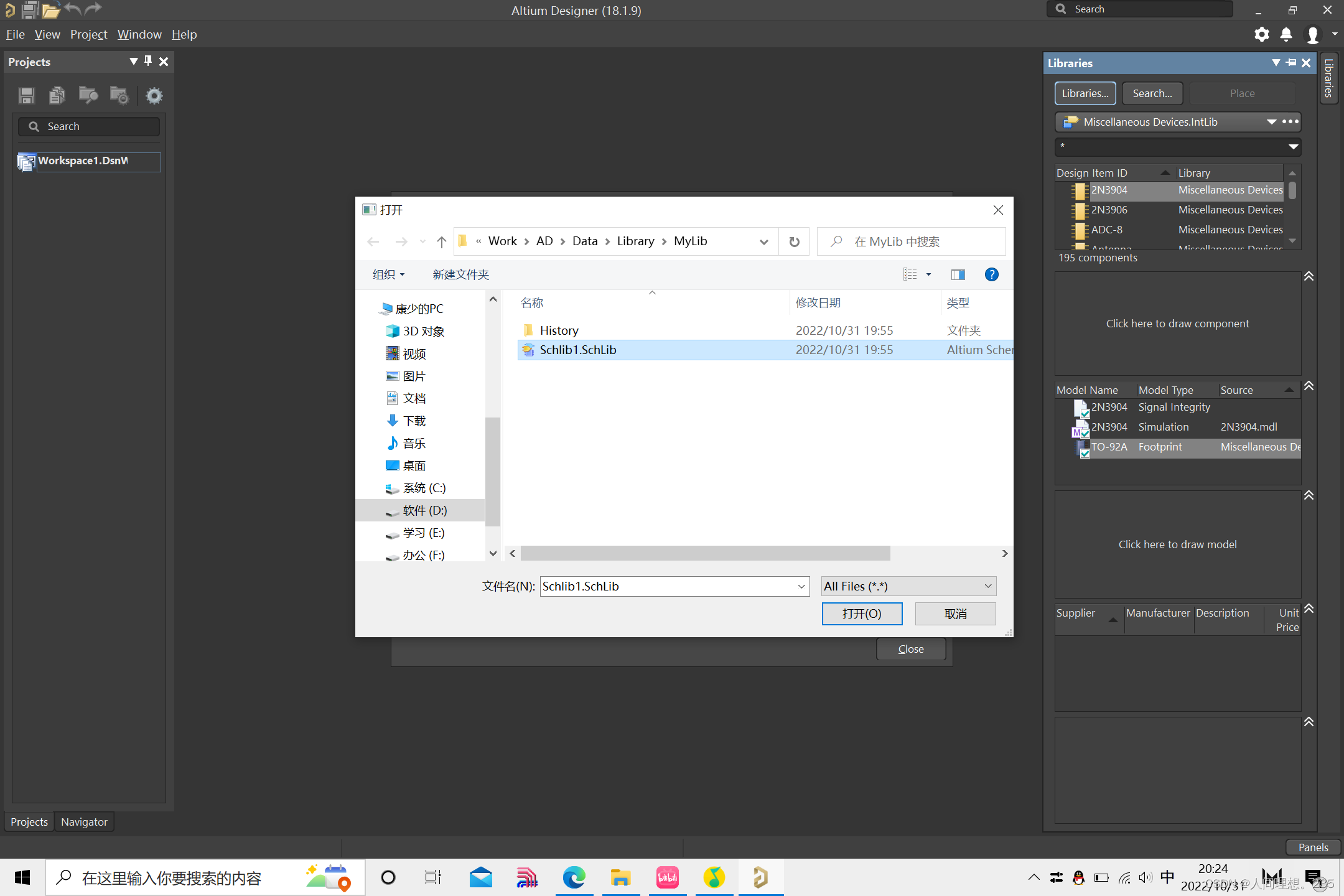Open the Project menu

click(88, 34)
